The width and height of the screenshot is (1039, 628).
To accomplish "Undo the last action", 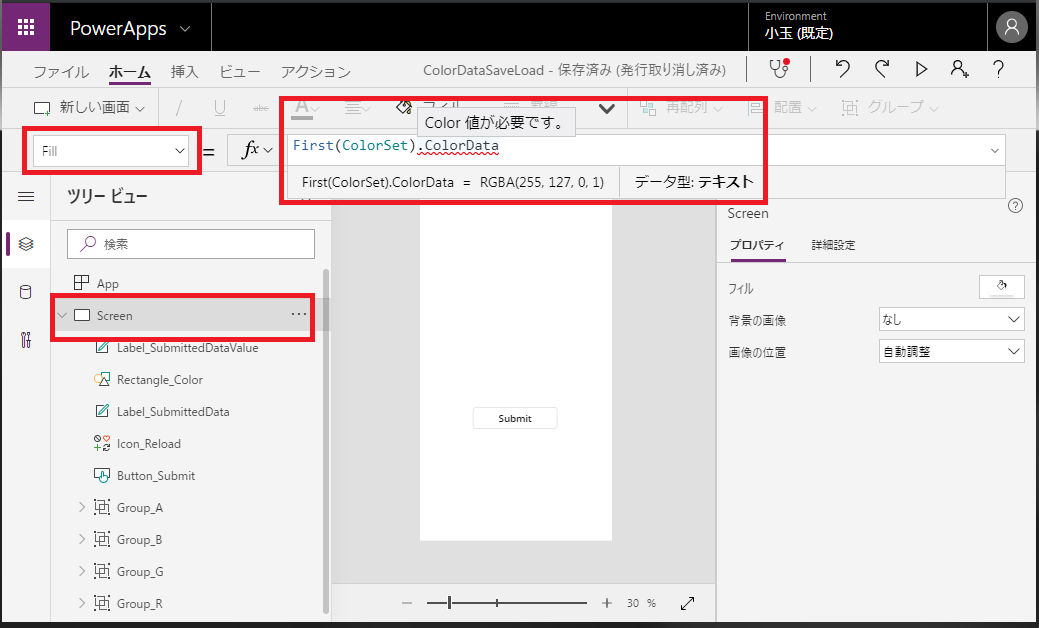I will (x=842, y=69).
